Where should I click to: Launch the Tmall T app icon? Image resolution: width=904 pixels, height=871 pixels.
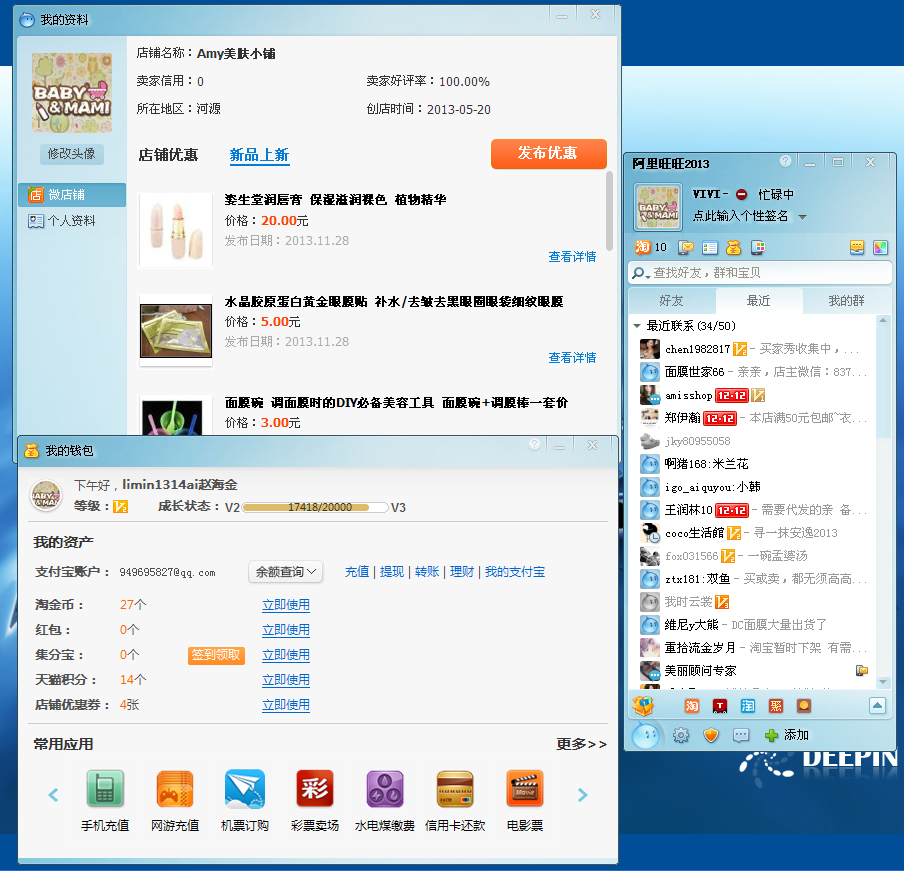point(720,706)
